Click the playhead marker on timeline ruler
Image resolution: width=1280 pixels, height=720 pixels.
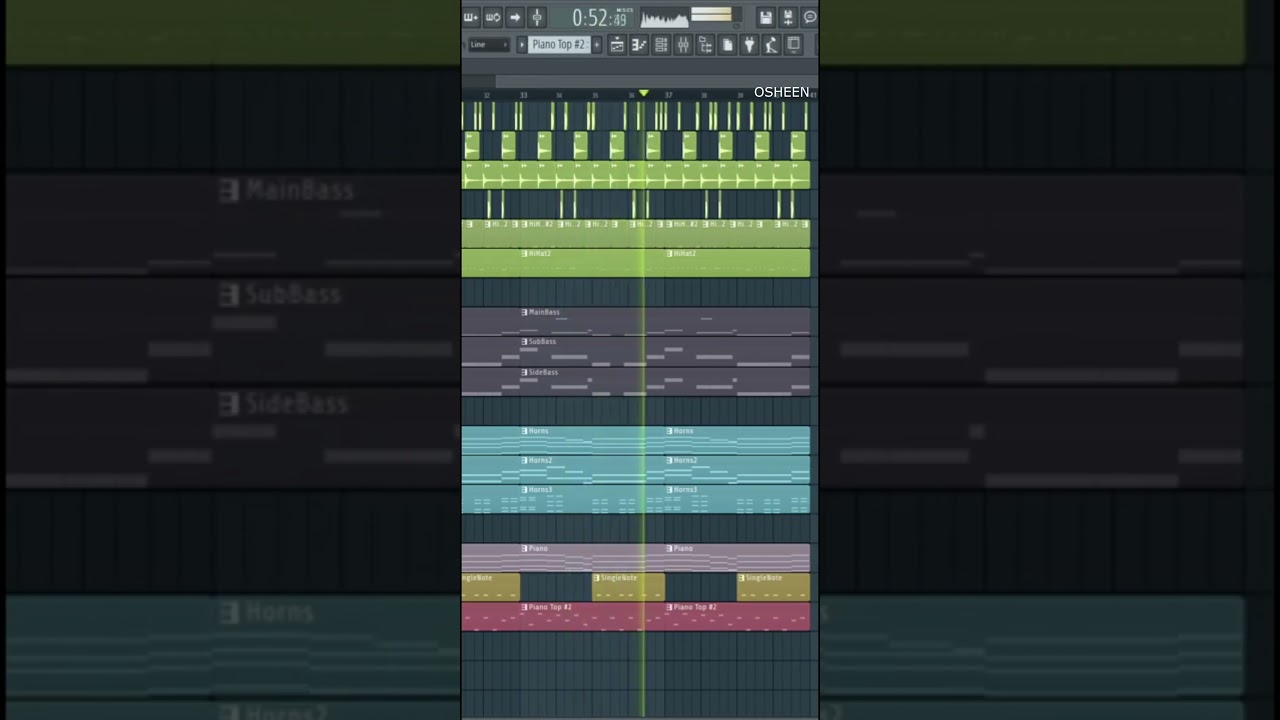point(643,93)
